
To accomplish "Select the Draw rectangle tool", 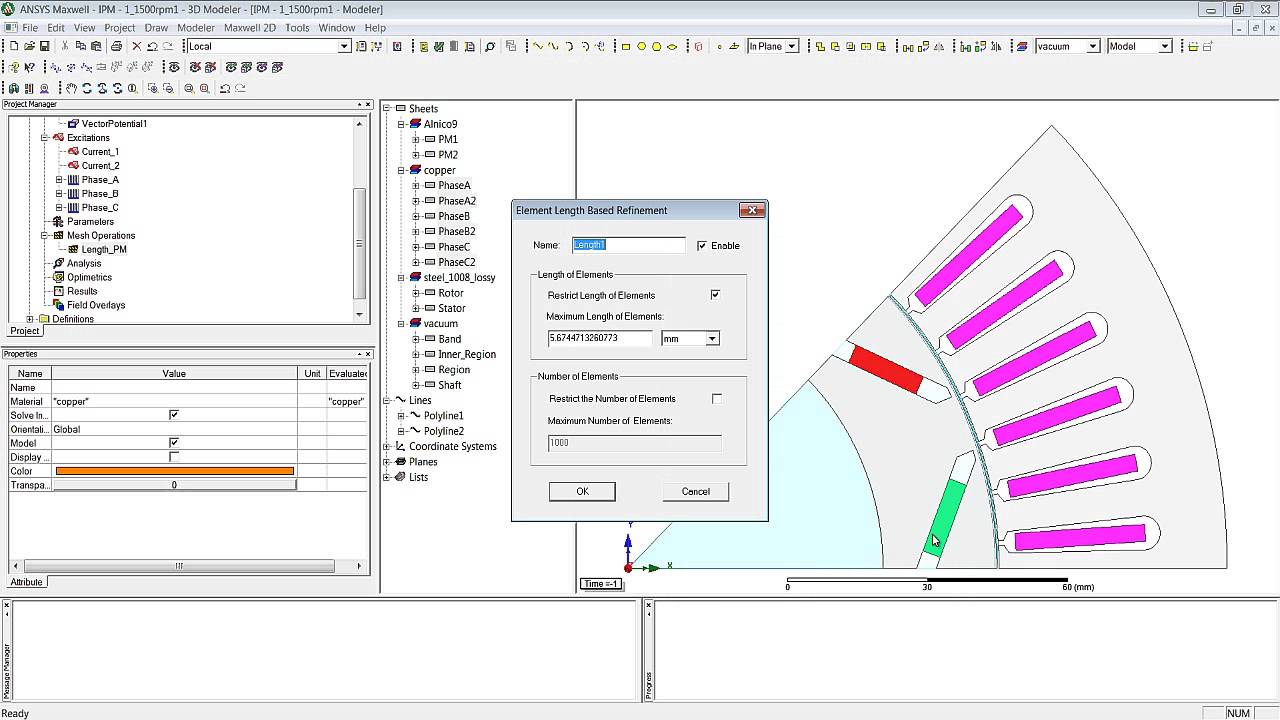I will pyautogui.click(x=626, y=46).
